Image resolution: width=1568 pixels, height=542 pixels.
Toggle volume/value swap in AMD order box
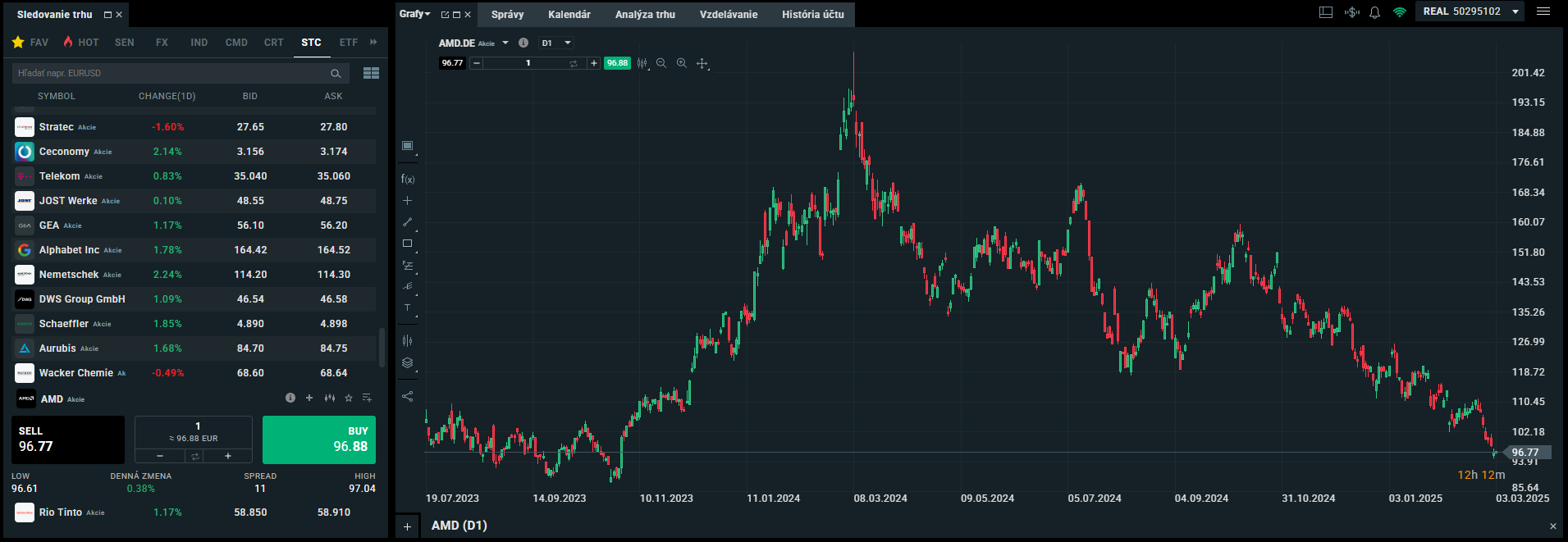(194, 456)
